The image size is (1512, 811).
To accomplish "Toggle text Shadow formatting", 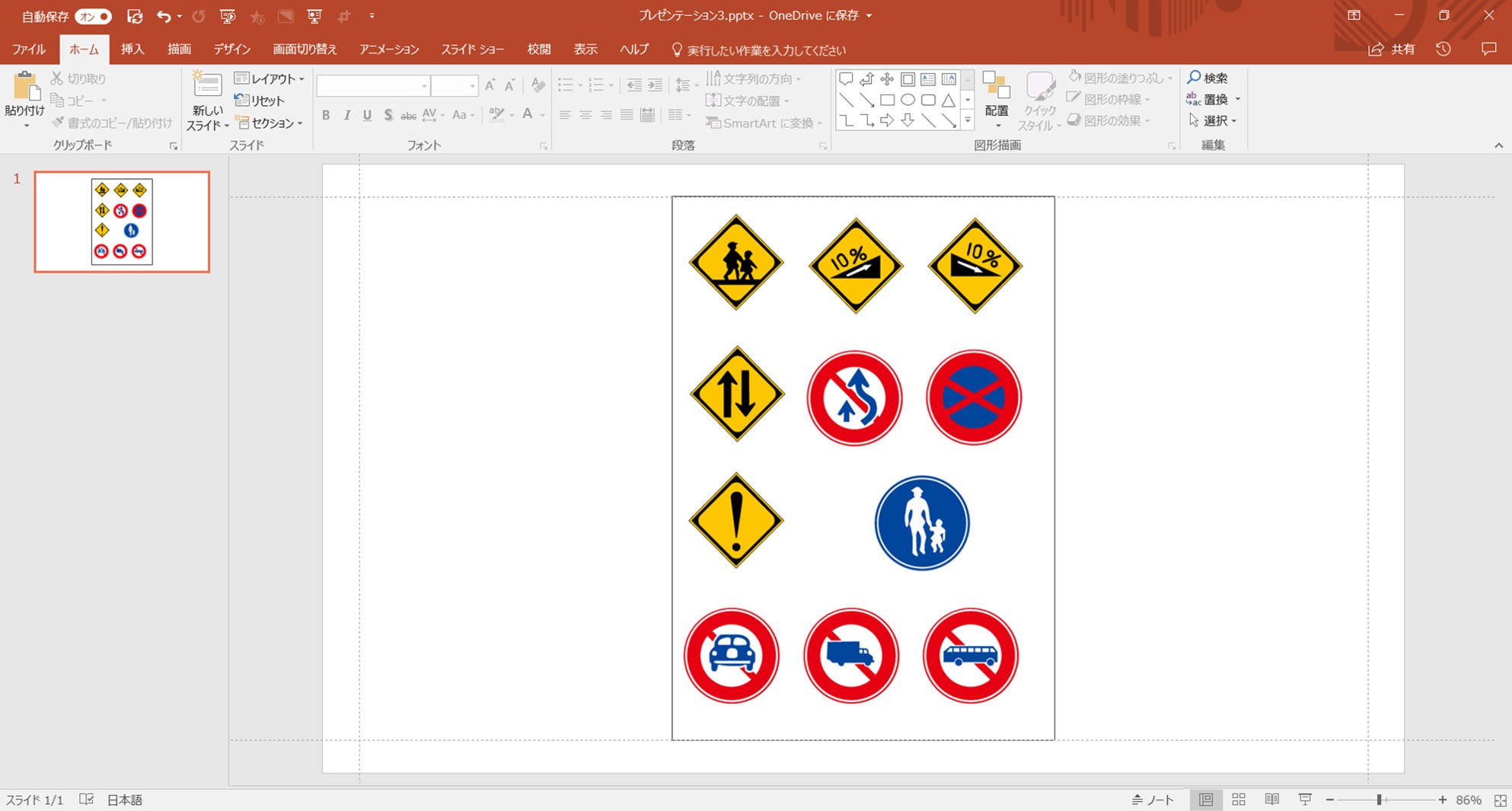I will tap(388, 115).
